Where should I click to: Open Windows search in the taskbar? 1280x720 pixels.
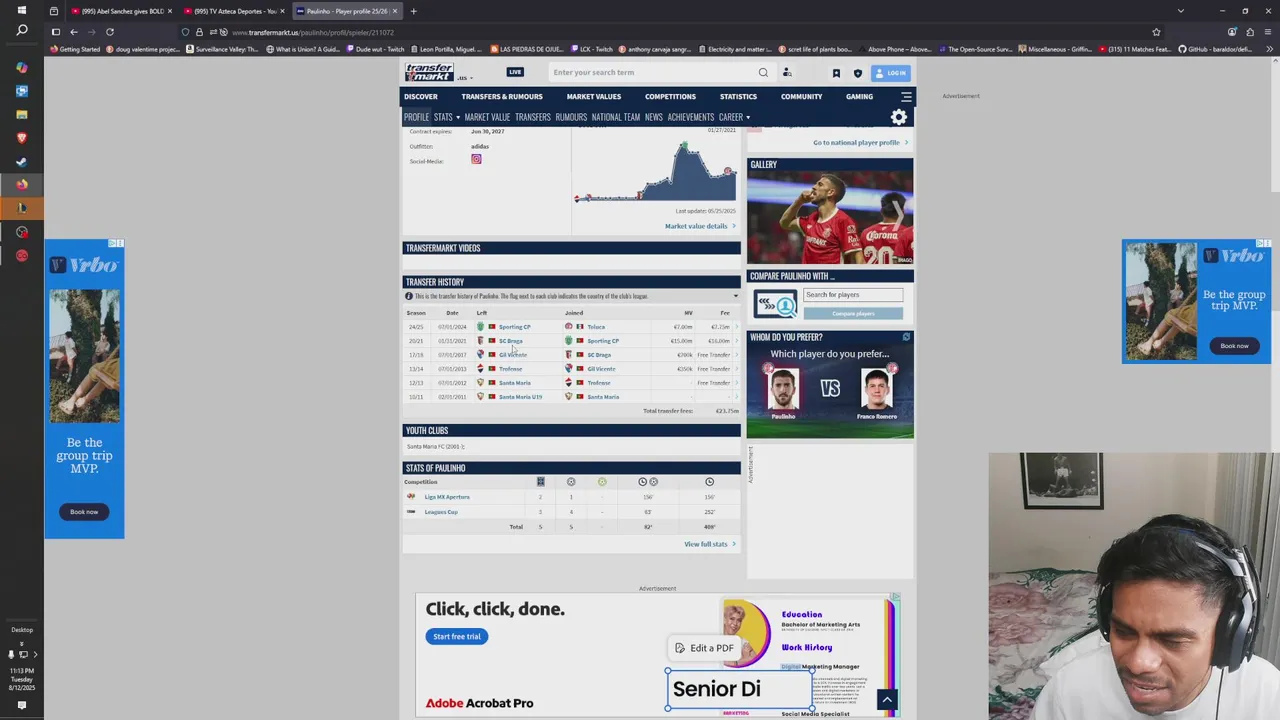coord(22,31)
